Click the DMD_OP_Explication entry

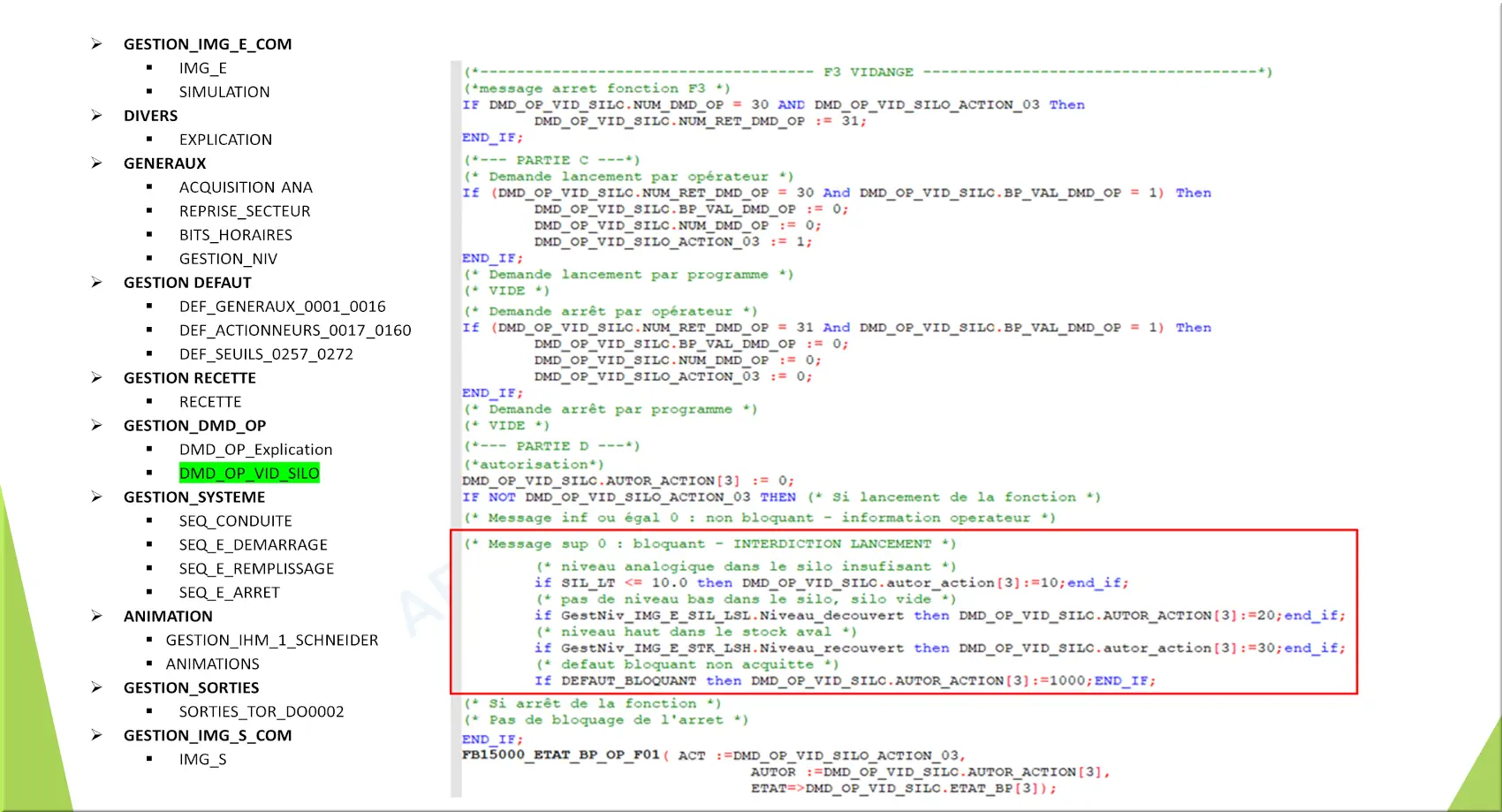click(x=255, y=450)
